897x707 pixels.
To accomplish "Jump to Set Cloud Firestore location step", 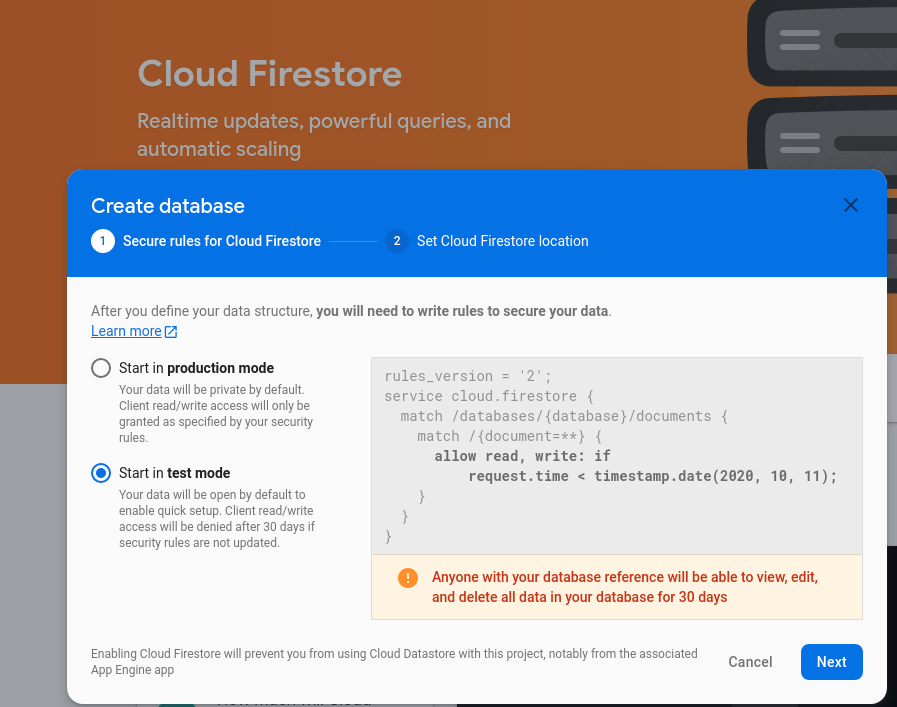I will 502,241.
